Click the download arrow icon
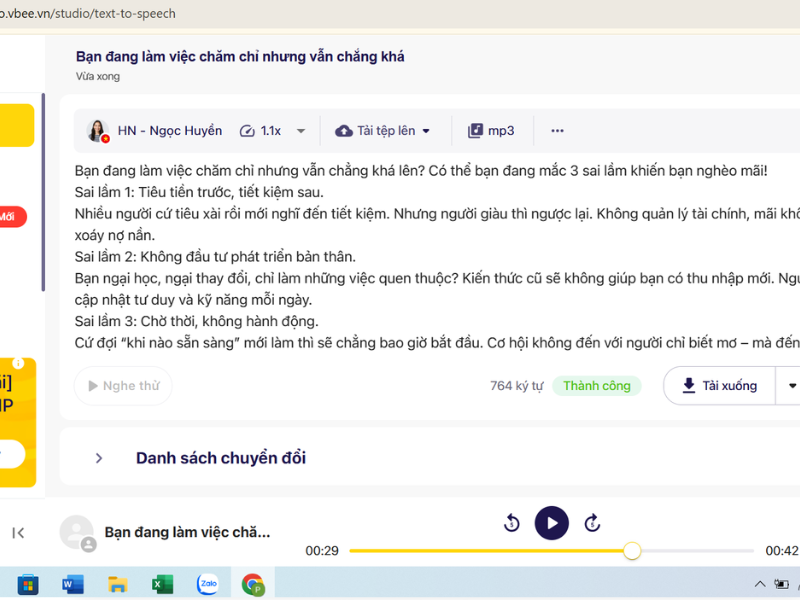 (689, 386)
